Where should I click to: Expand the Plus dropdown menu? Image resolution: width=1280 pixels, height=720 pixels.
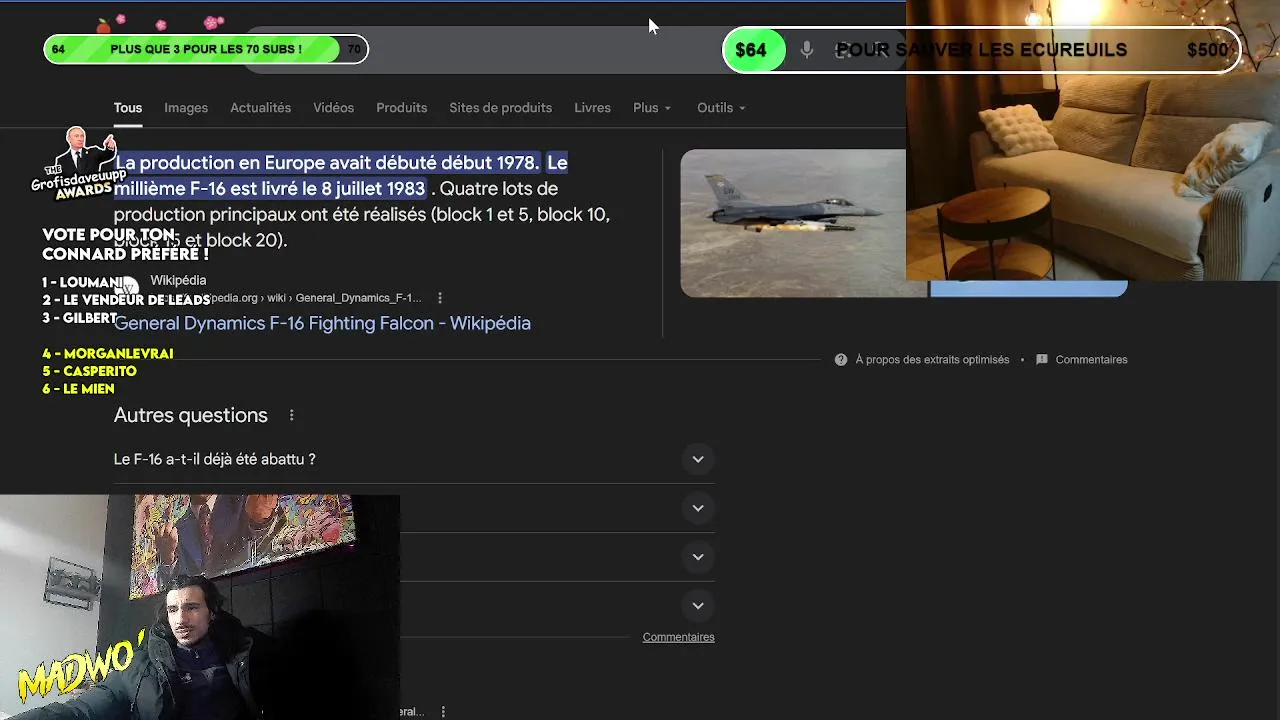click(652, 108)
